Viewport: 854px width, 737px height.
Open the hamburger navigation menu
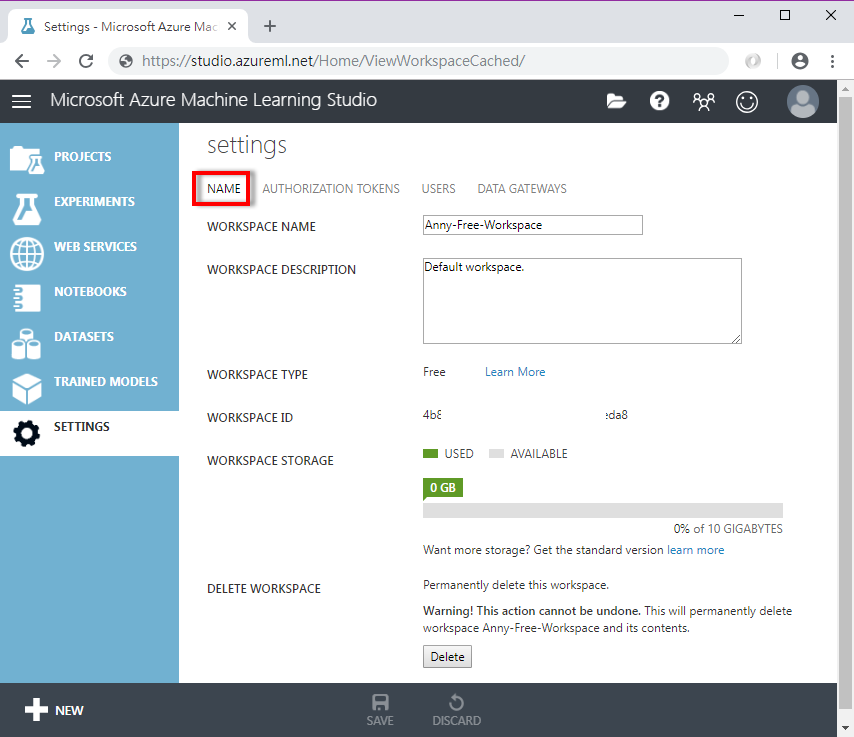tap(21, 101)
